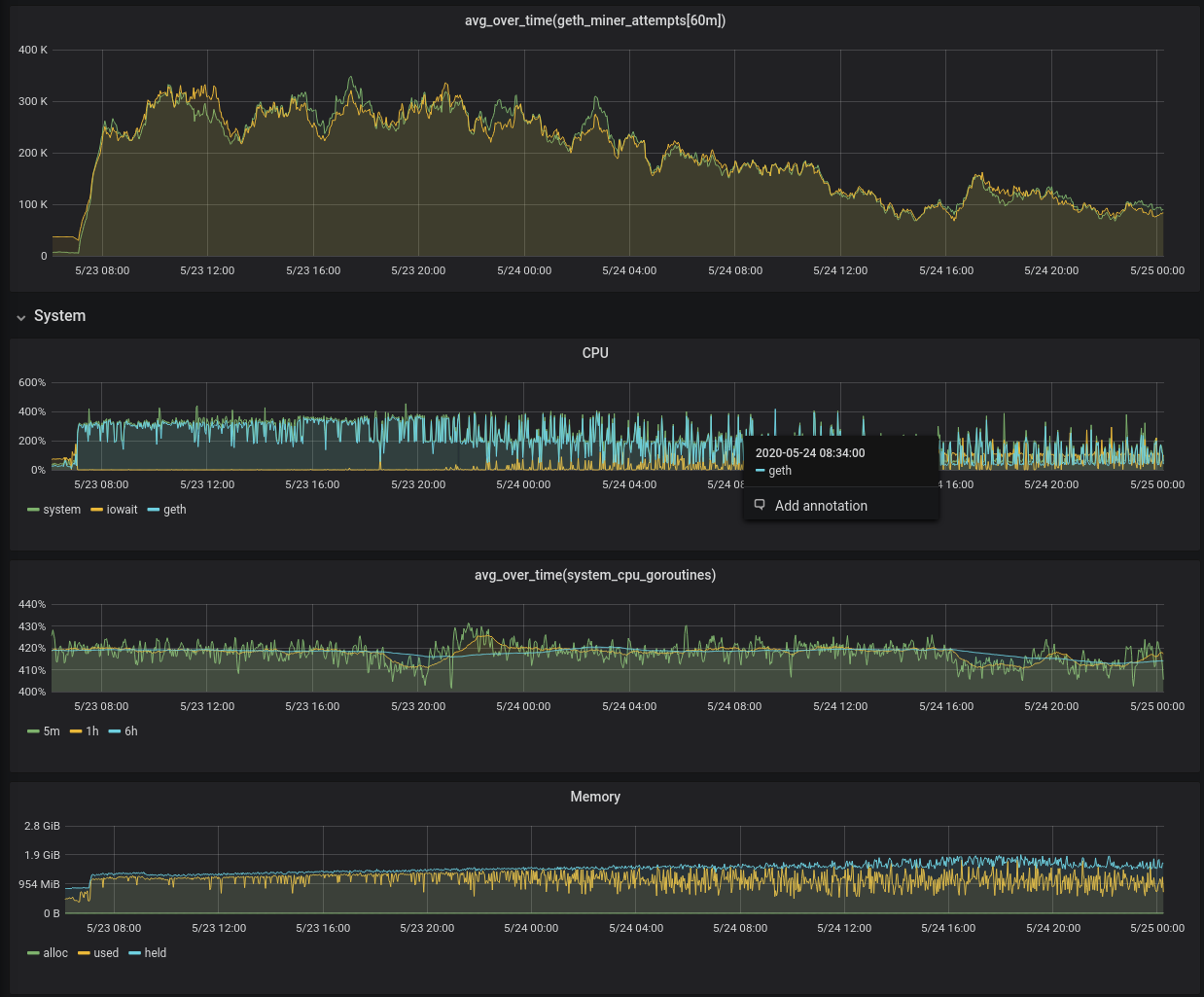Image resolution: width=1204 pixels, height=997 pixels.
Task: Toggle the geth series in CPU legend
Action: click(174, 510)
